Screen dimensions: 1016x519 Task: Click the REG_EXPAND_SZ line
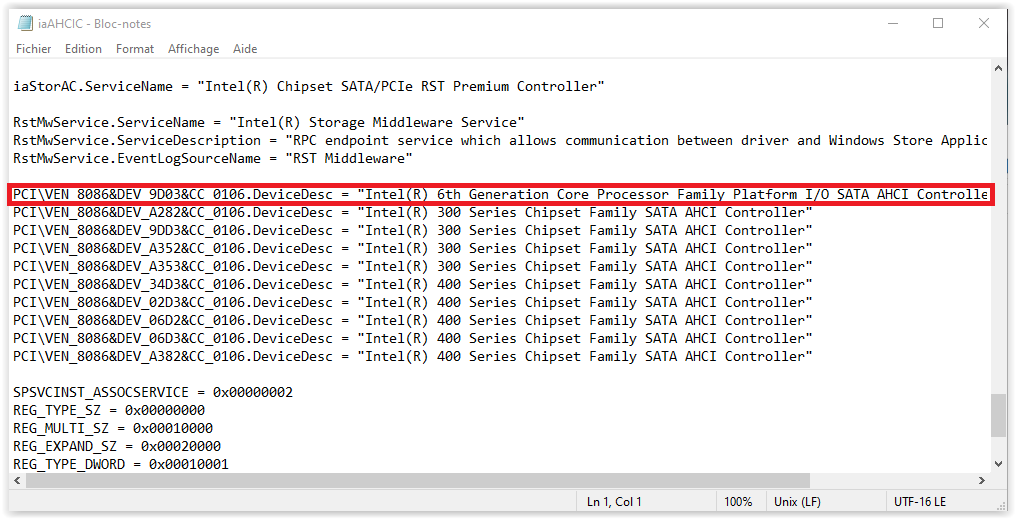117,446
